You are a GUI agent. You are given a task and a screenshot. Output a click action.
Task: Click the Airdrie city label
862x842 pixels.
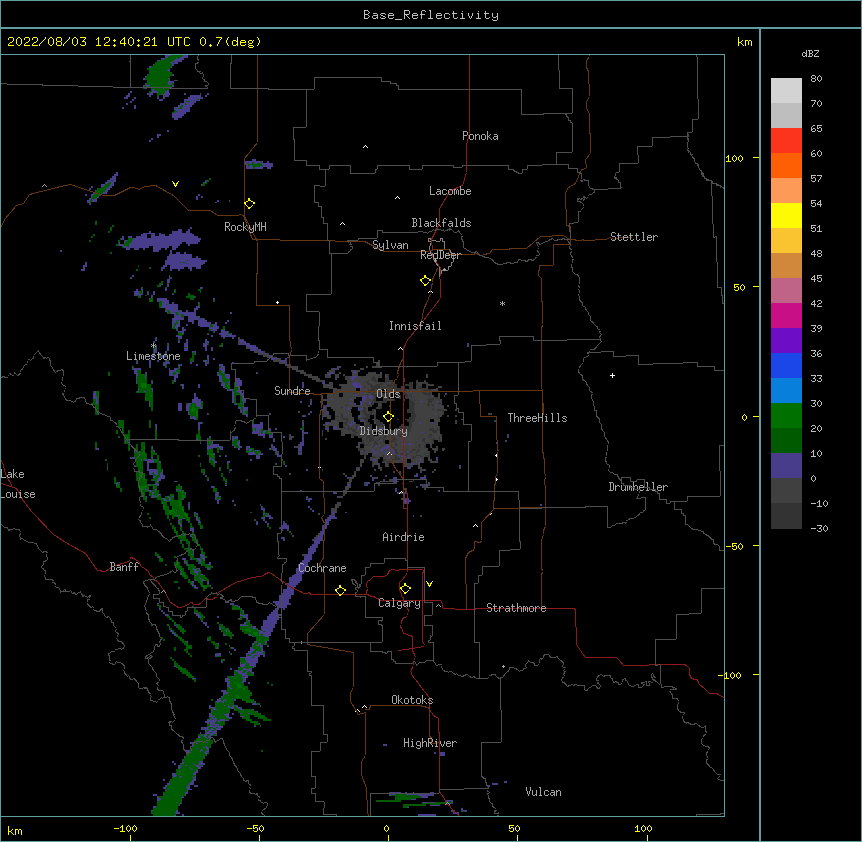404,537
